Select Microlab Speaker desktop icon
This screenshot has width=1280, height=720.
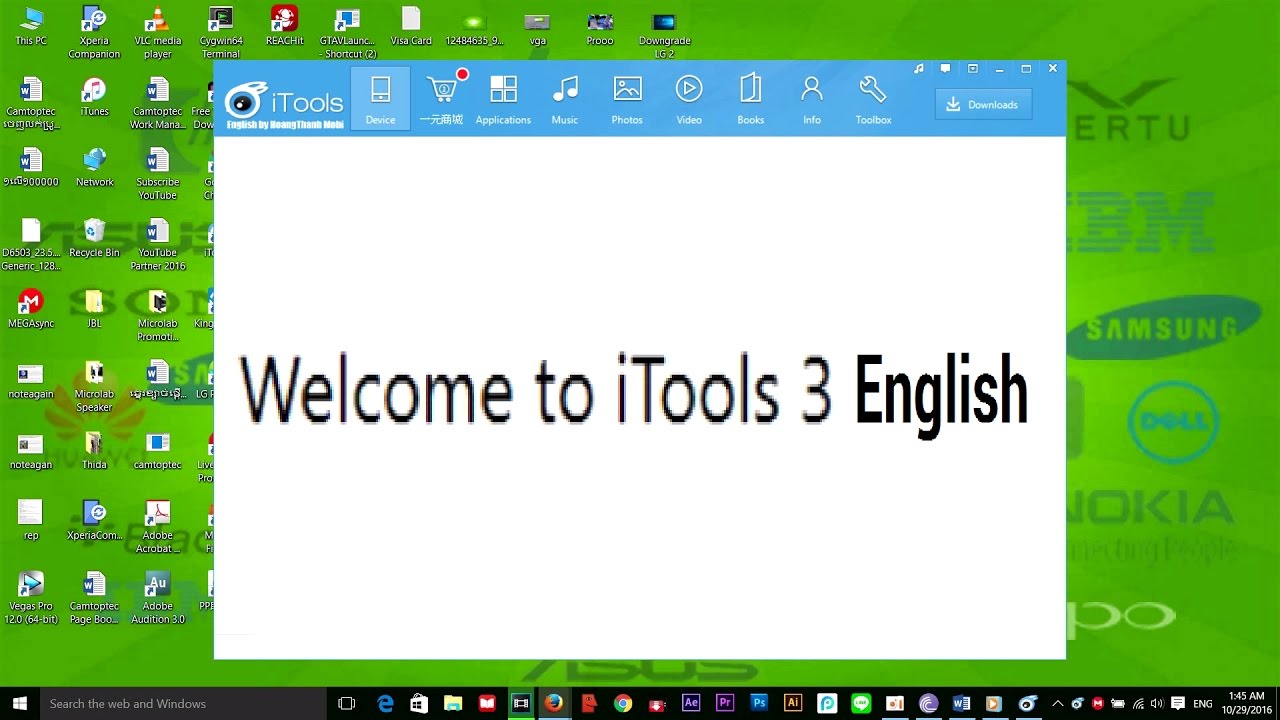click(94, 386)
